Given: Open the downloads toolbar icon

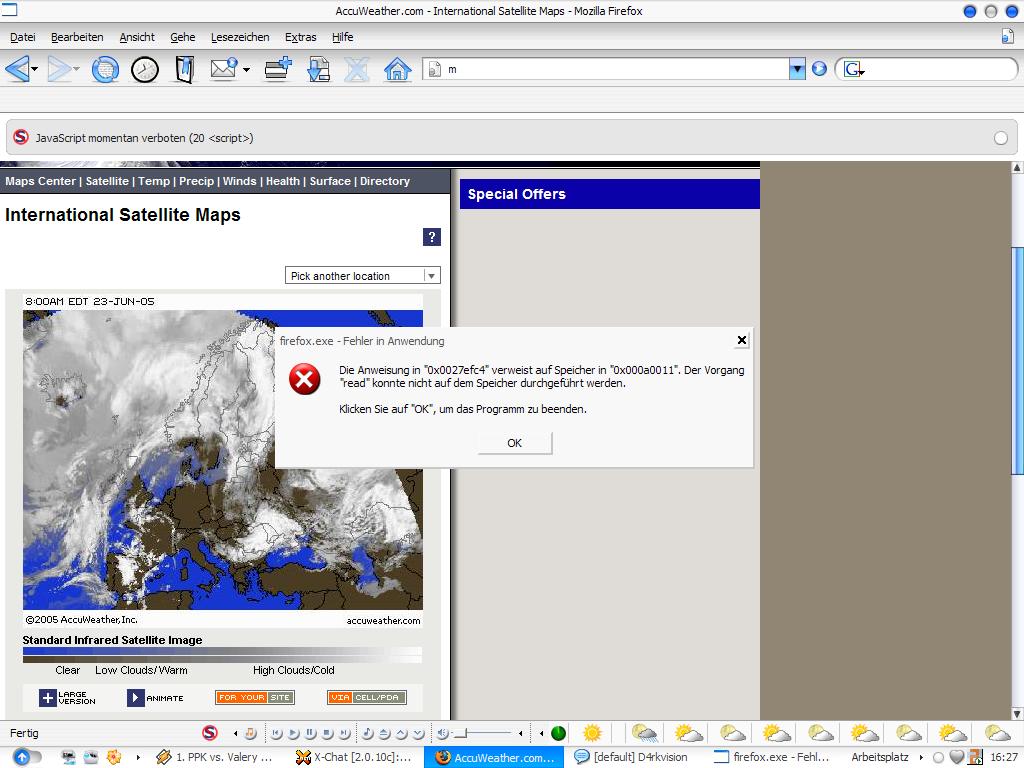Looking at the screenshot, I should (318, 69).
